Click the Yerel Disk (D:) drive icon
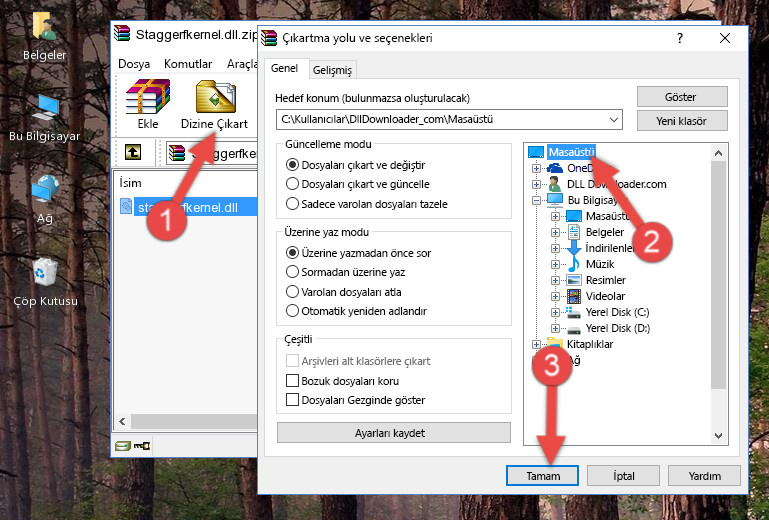This screenshot has width=769, height=520. (x=574, y=329)
